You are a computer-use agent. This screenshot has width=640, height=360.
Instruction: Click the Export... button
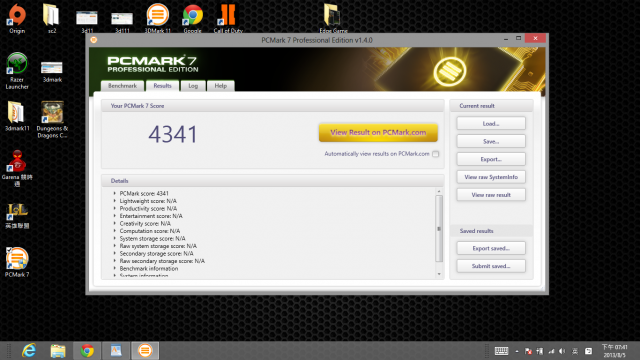(x=491, y=159)
